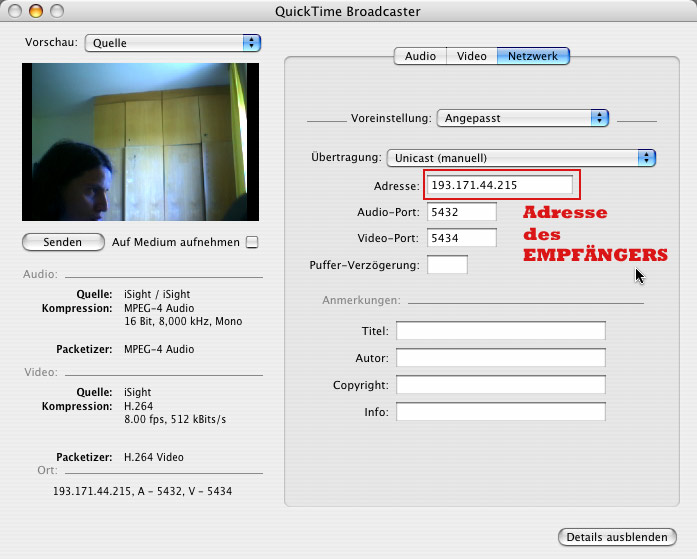Switch to the Audio tab
Viewport: 697px width, 559px height.
(420, 56)
